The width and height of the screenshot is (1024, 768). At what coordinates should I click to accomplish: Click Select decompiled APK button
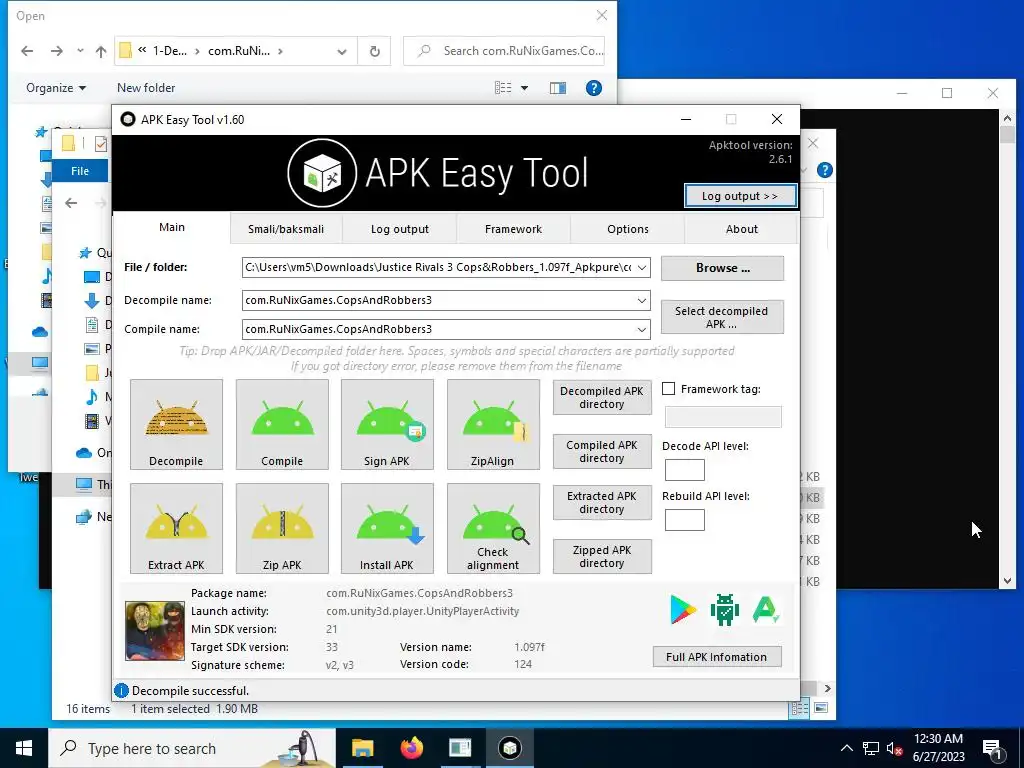pos(722,317)
